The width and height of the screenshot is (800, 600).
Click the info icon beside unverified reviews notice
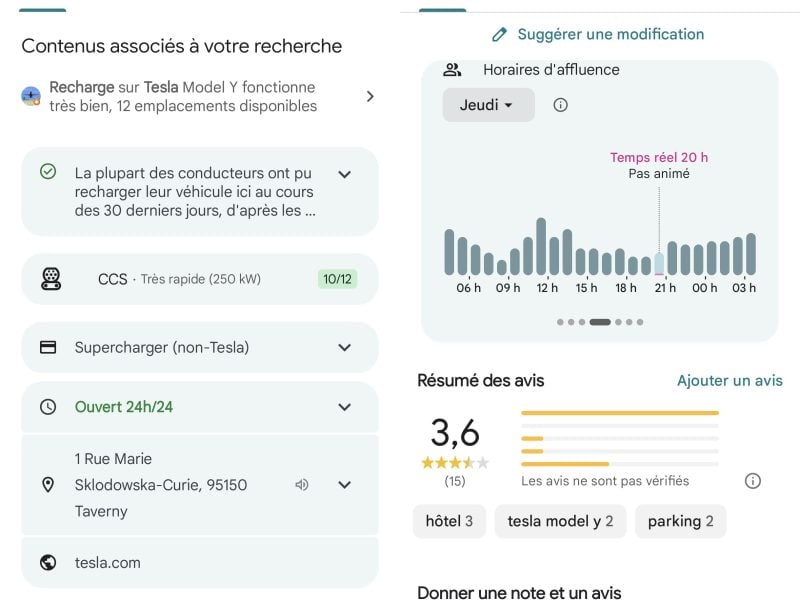[753, 481]
